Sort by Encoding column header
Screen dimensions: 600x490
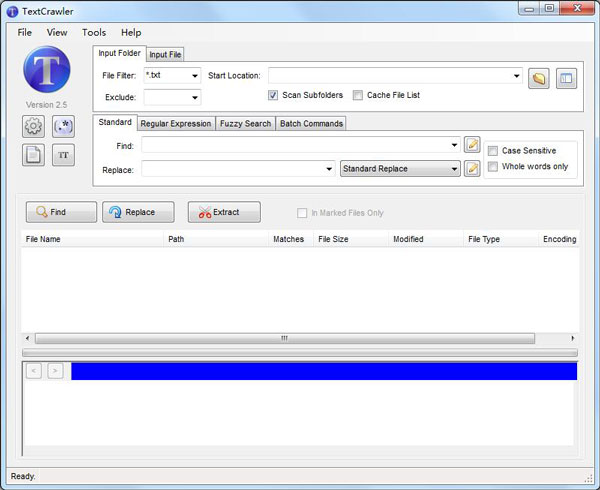pos(559,239)
